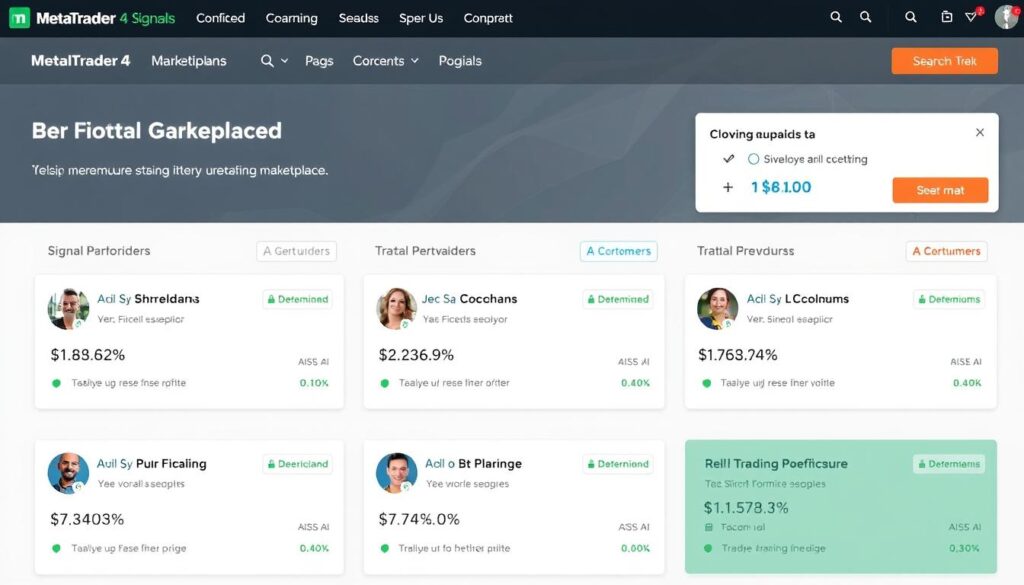Expand the Corcents dropdown menu

point(385,61)
